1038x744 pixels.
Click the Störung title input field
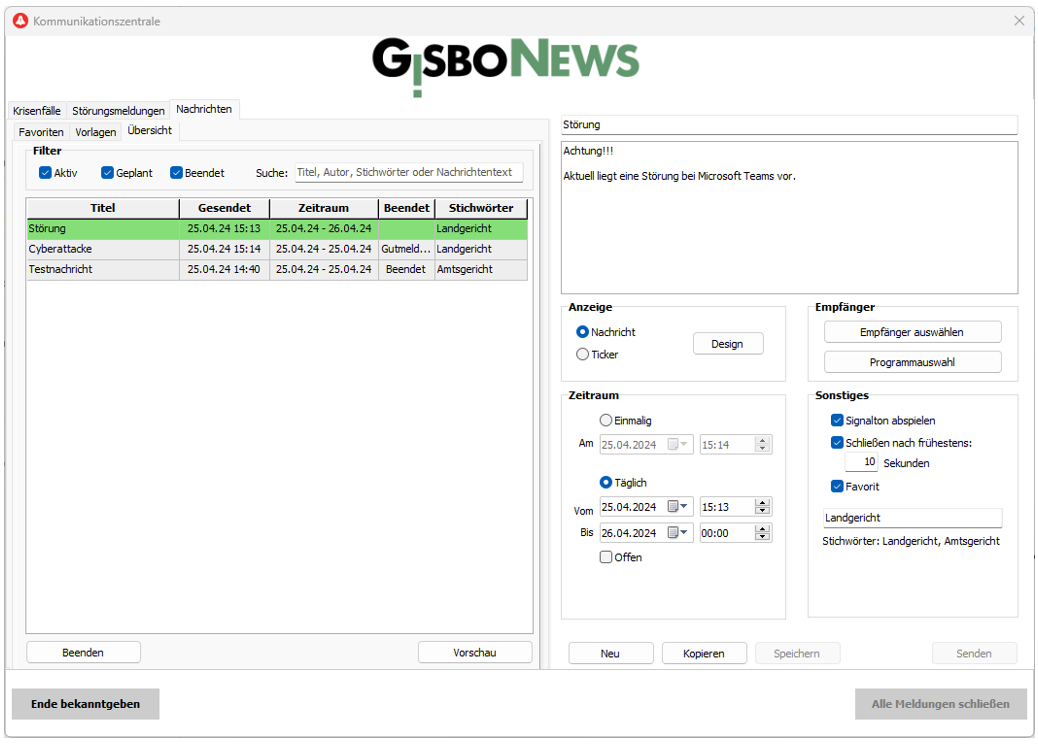tap(789, 124)
